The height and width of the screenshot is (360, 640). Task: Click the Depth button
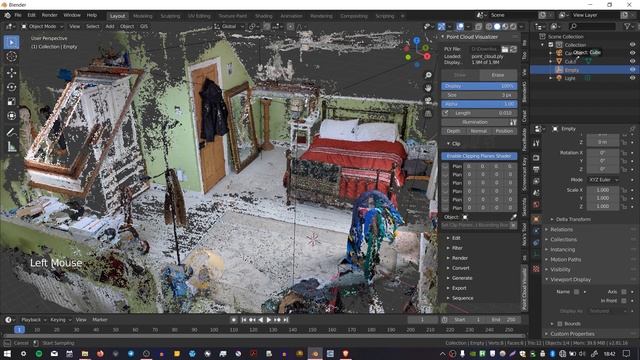pos(453,131)
